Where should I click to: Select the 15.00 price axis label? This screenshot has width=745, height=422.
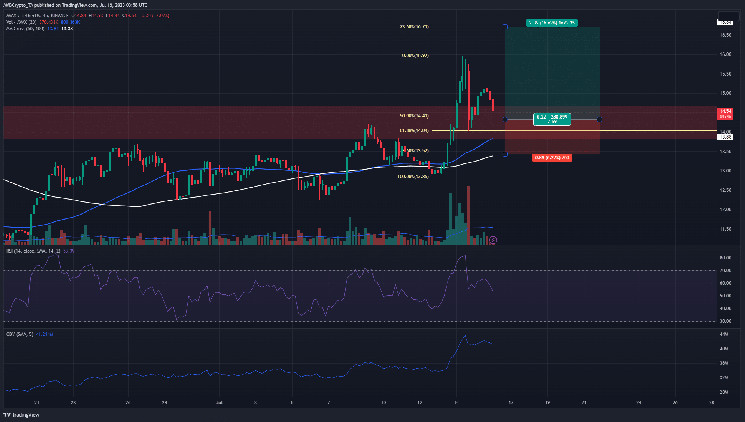[x=725, y=93]
